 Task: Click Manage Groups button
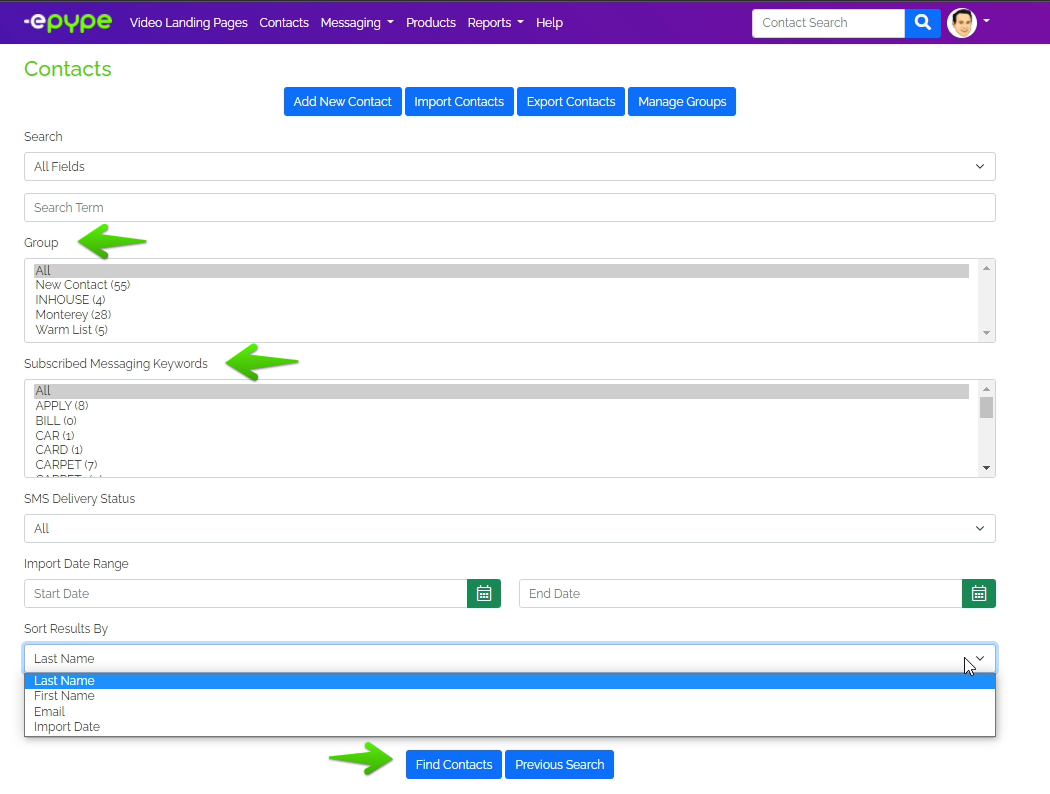point(682,102)
